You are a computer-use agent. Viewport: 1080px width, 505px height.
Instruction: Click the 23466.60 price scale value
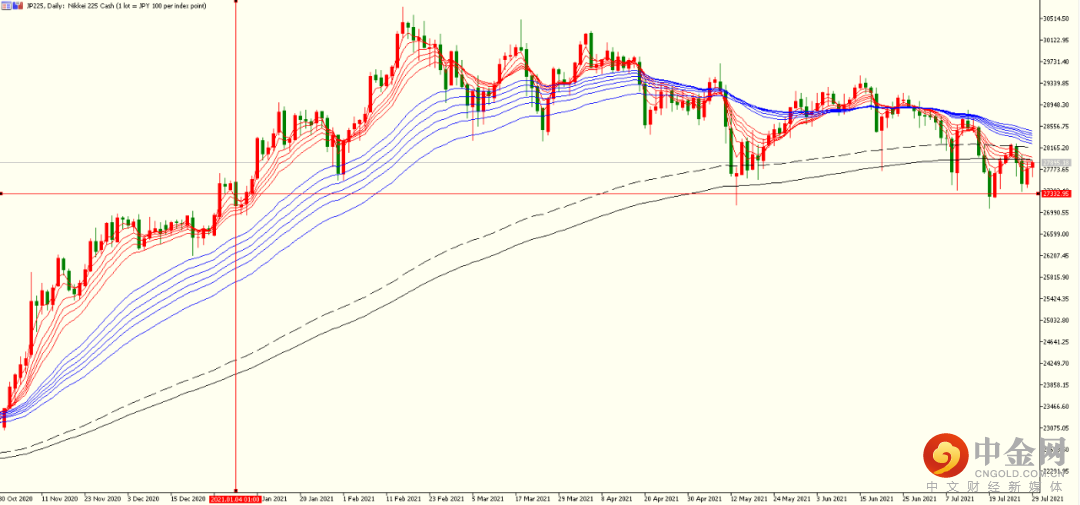point(1056,406)
